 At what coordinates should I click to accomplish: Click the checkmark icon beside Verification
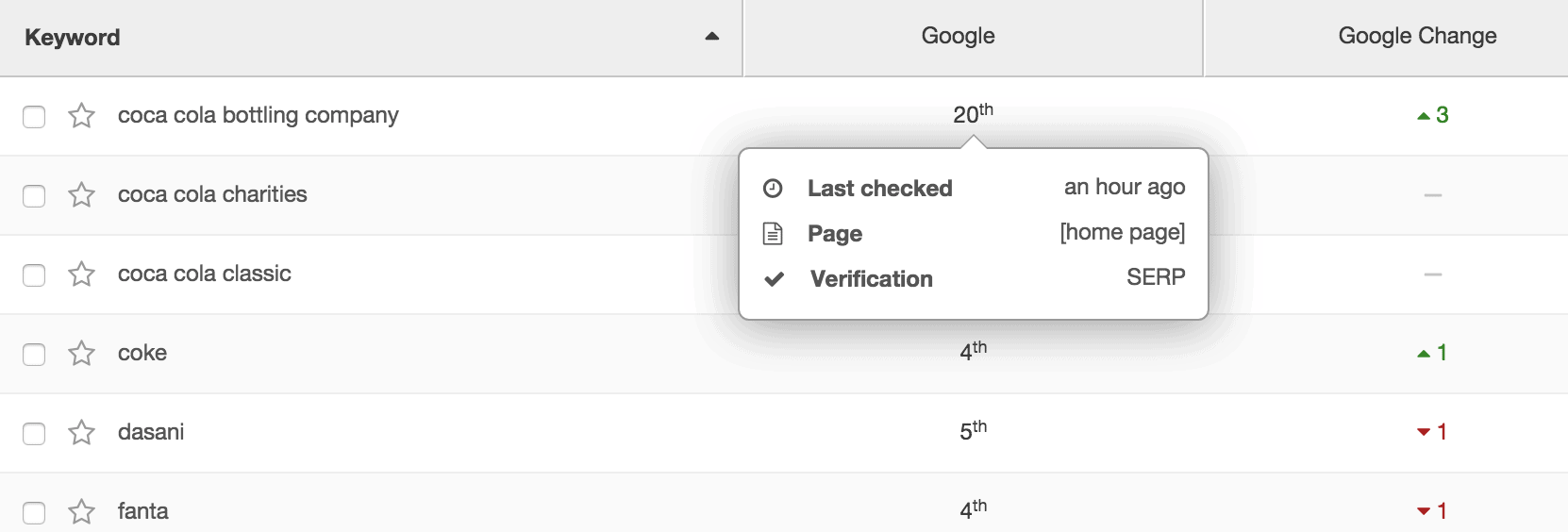774,279
